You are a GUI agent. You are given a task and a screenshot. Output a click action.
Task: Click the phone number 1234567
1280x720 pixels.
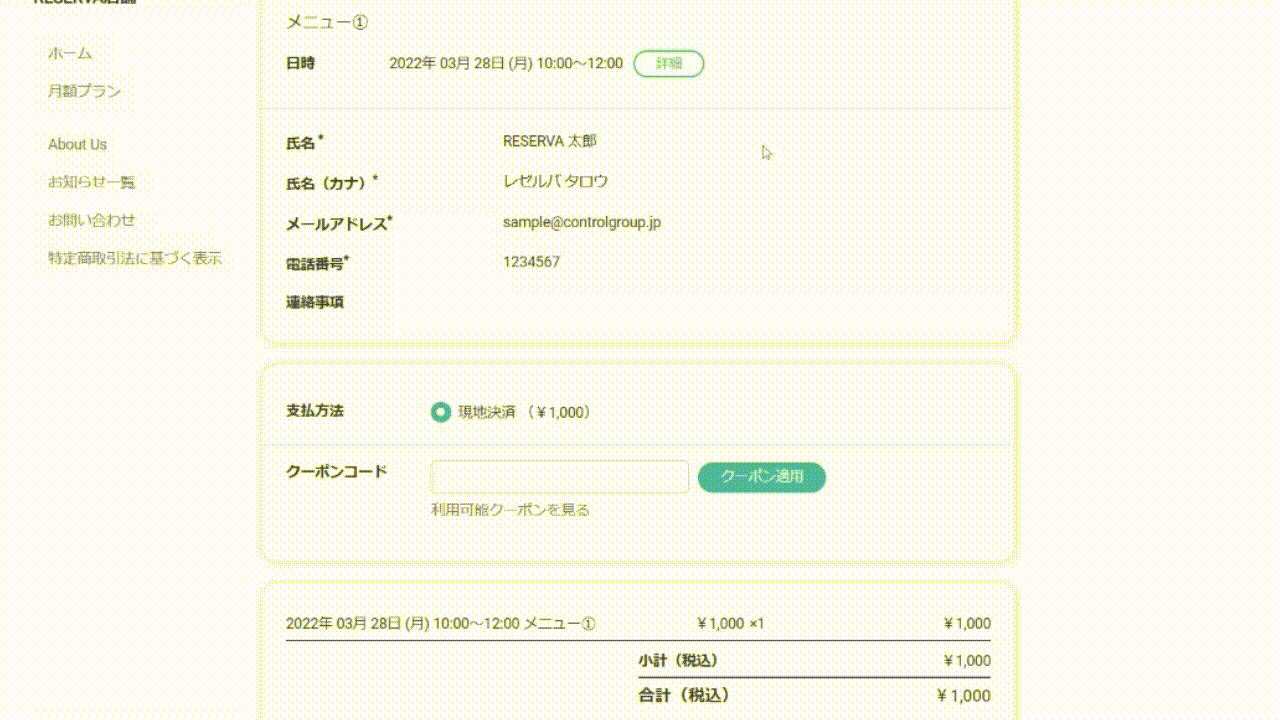point(531,262)
